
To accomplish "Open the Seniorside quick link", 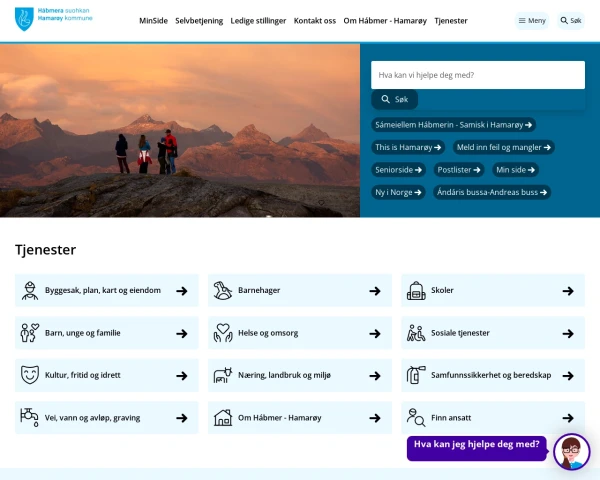I will 398,170.
